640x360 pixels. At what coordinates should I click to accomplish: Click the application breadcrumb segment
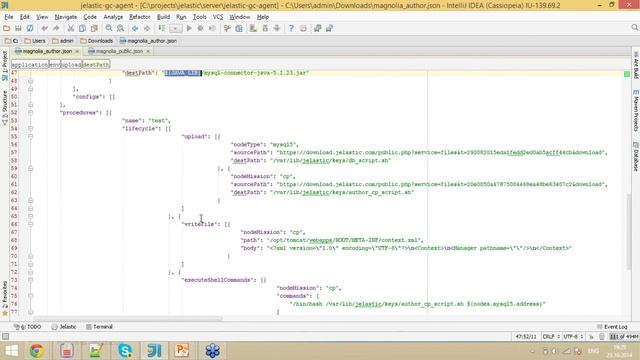30,64
